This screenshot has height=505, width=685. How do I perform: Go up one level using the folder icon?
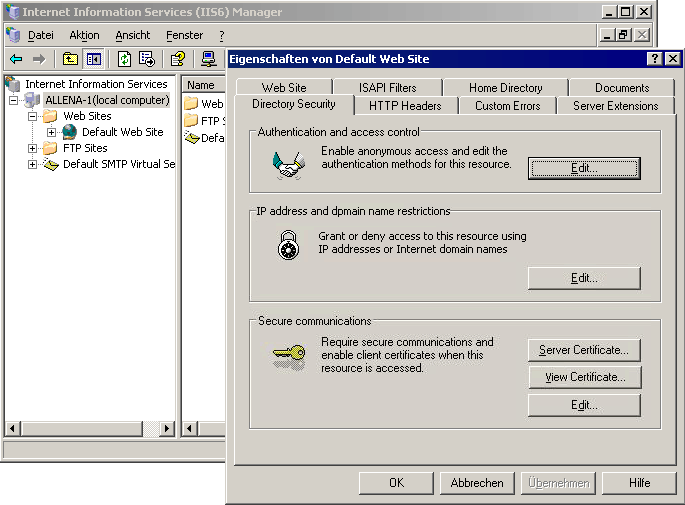coord(70,59)
